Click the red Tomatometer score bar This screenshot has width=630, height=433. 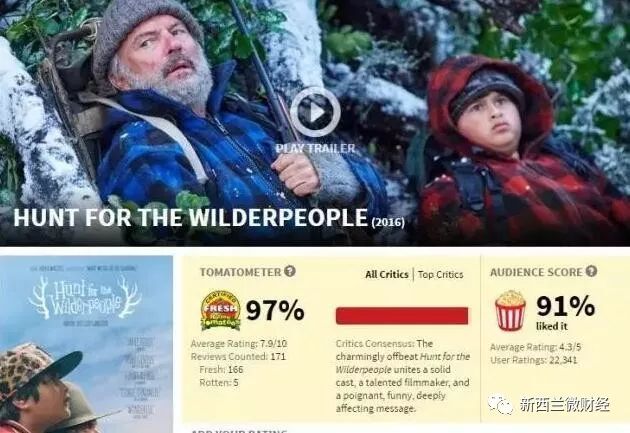pyautogui.click(x=402, y=316)
